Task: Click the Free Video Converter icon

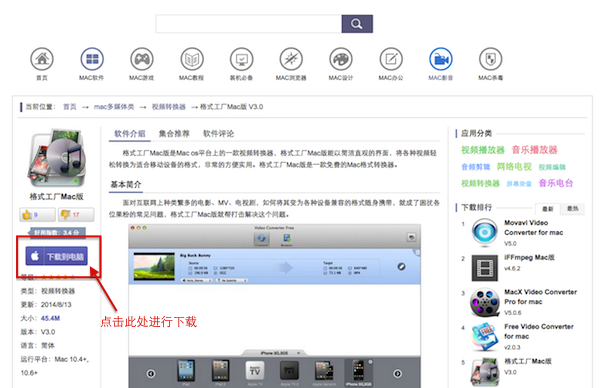Action: (485, 337)
